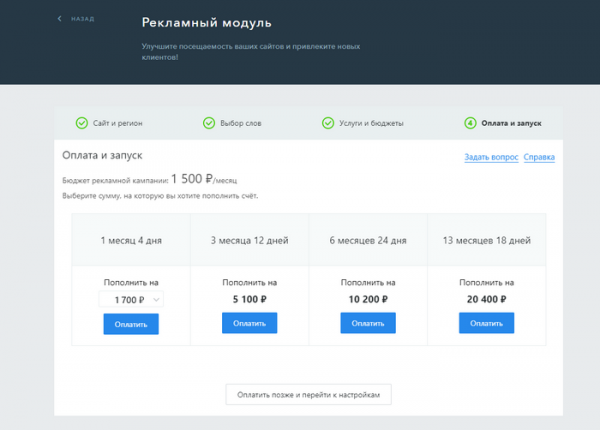
Task: Click the green checkmark beside Сайт и регион
Action: pos(82,123)
